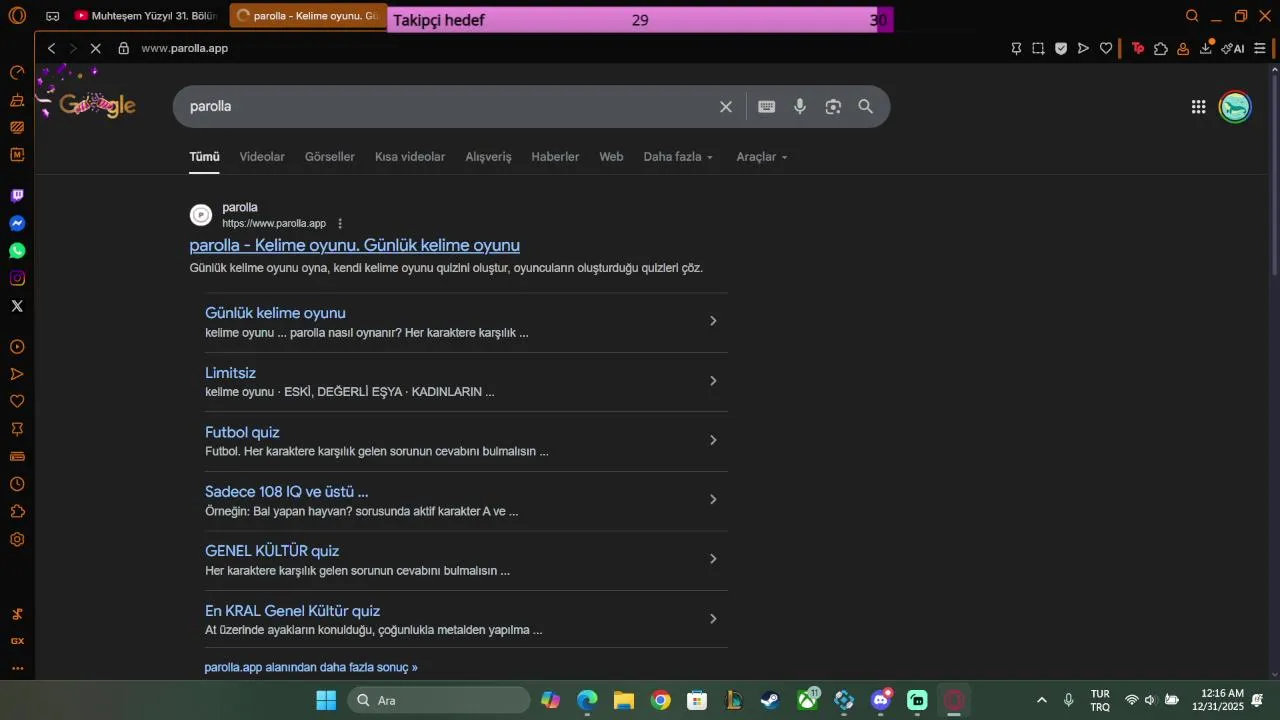This screenshot has height=720, width=1280.
Task: Click the Takipçi hedef progress bar
Action: coord(640,20)
